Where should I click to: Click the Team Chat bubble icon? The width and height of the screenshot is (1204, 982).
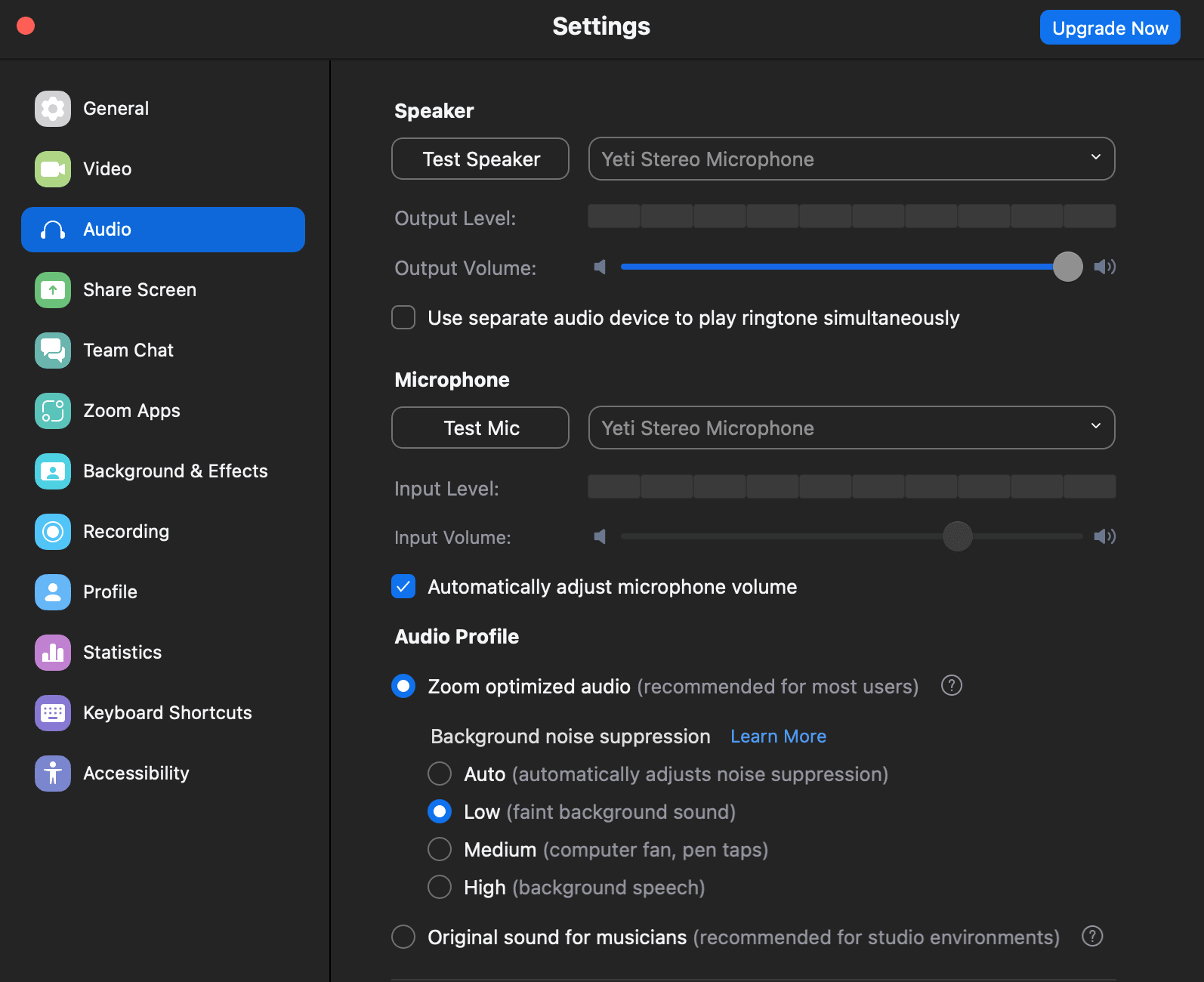53,350
